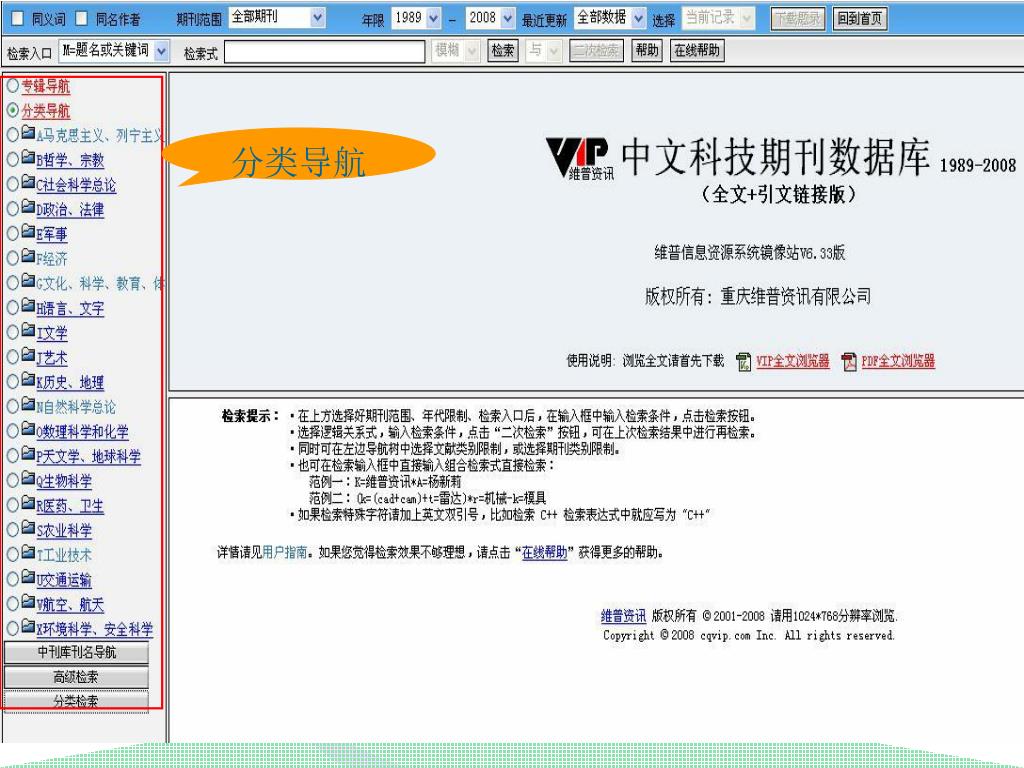
Task: Click the 回到首页 button
Action: point(859,18)
